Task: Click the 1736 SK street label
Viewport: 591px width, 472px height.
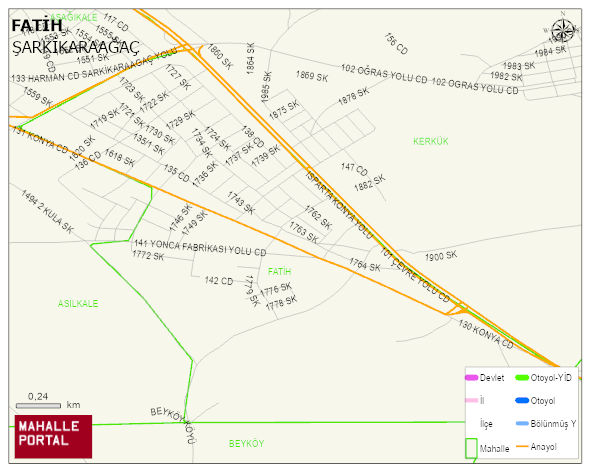Action: pos(205,174)
